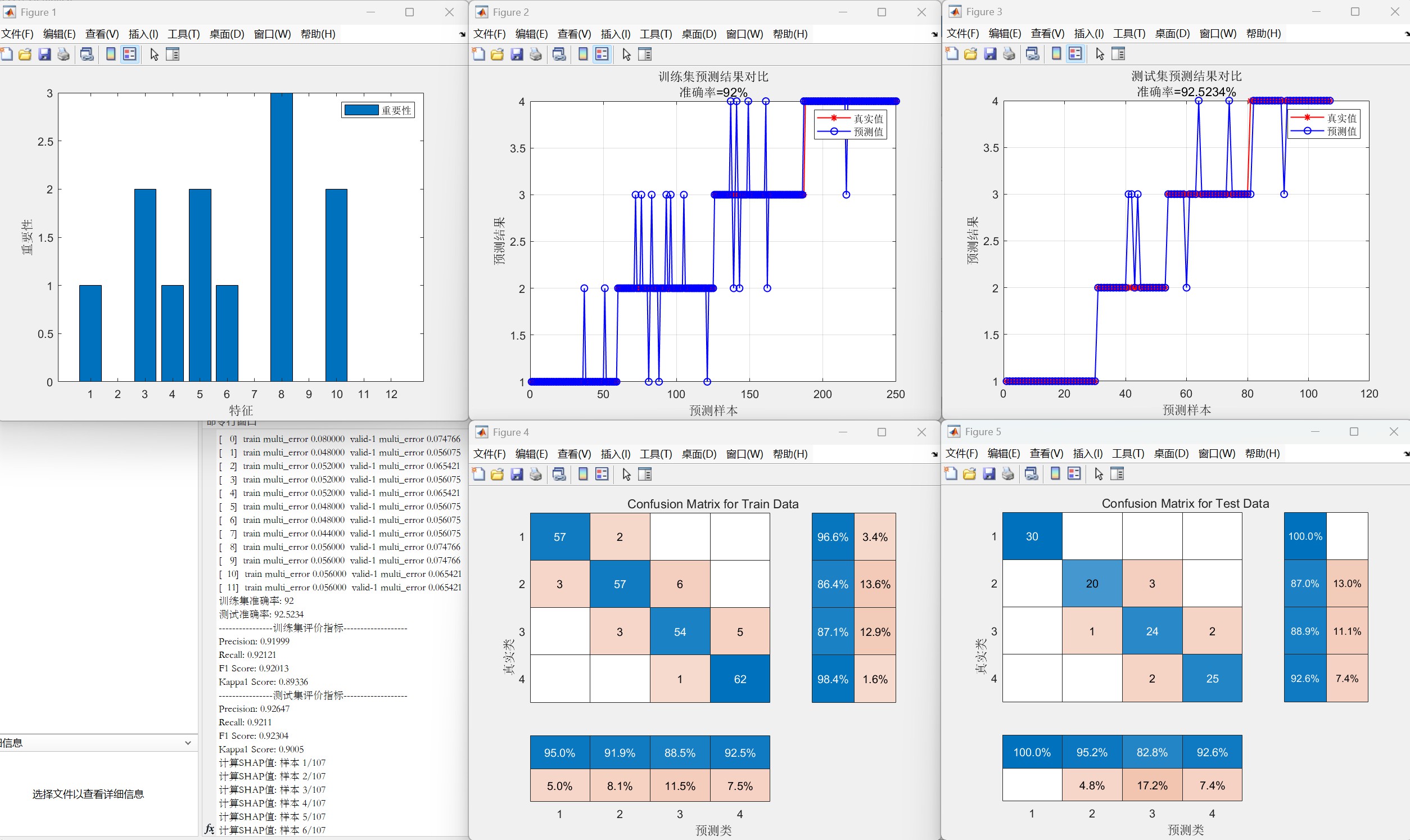Open Property Inspector in Figure 3 toolbar

(x=1119, y=54)
